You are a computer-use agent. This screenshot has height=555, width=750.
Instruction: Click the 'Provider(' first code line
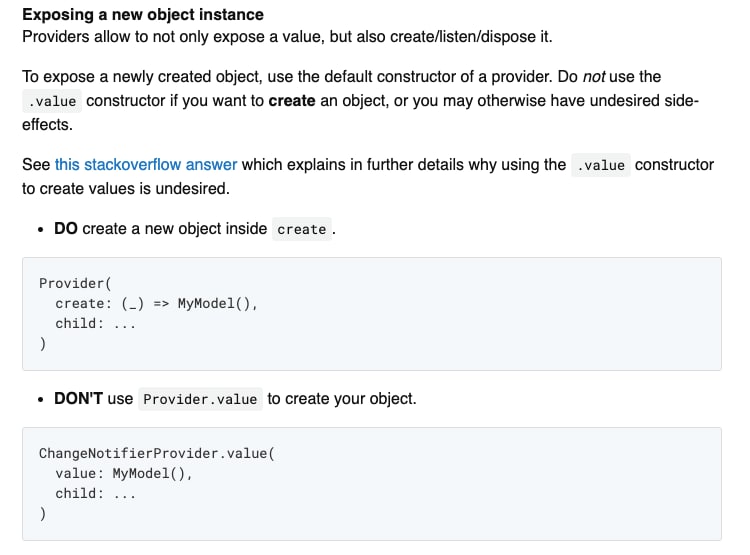[x=75, y=283]
